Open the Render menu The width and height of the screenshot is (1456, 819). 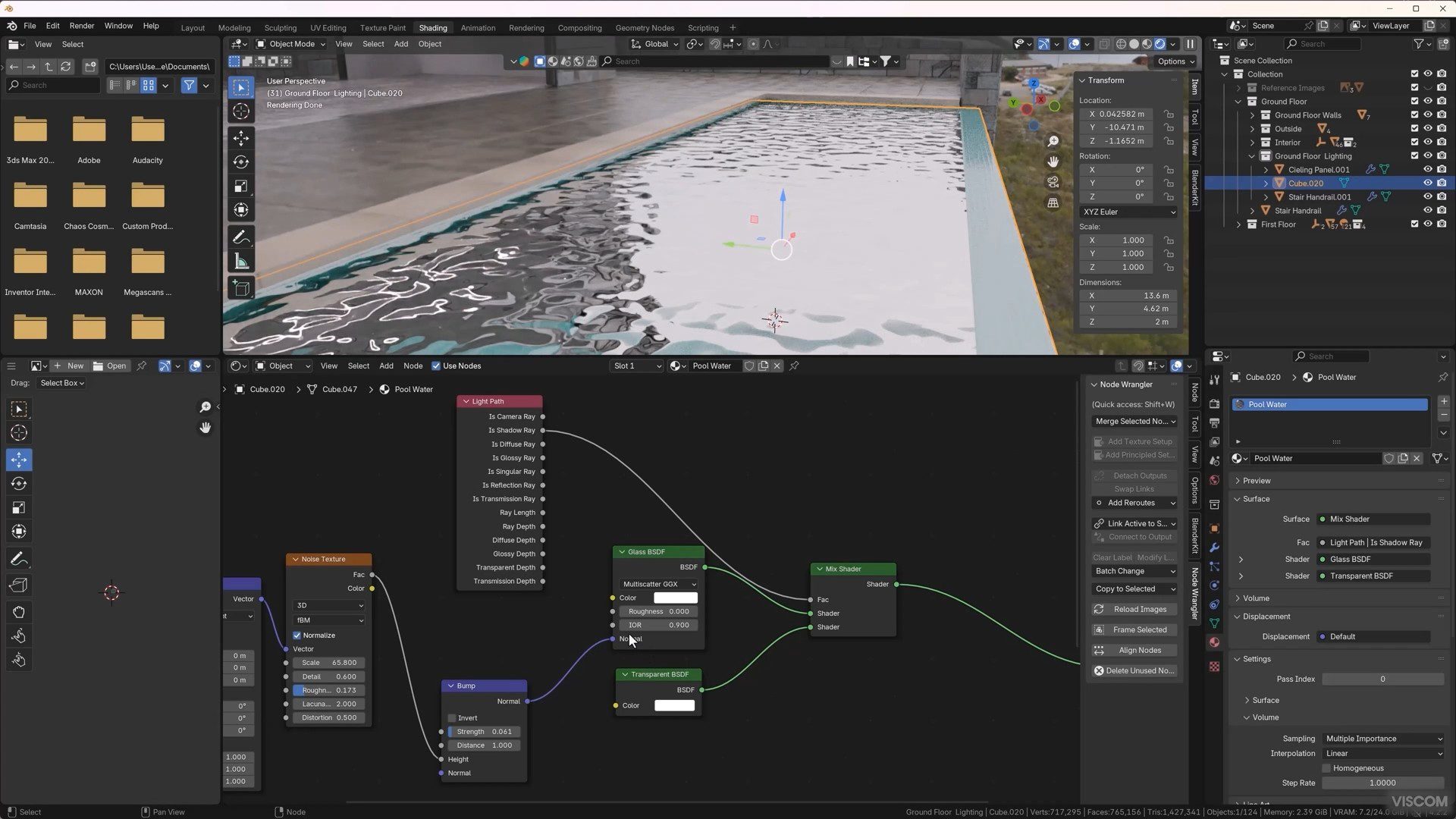pyautogui.click(x=82, y=26)
